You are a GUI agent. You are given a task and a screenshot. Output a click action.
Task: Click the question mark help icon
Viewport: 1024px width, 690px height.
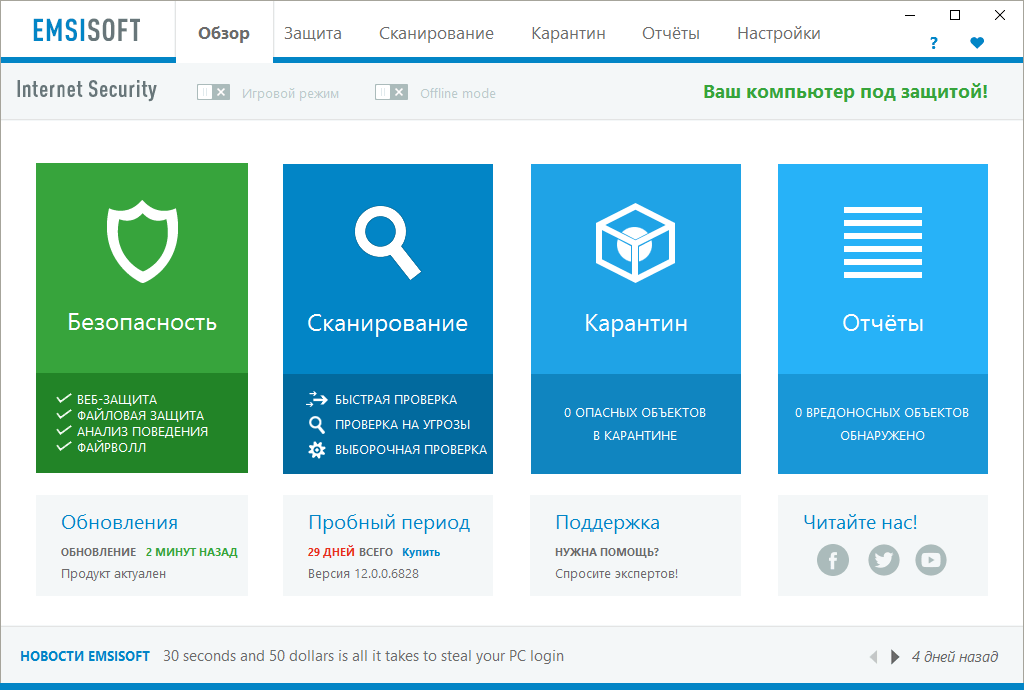pyautogui.click(x=934, y=43)
